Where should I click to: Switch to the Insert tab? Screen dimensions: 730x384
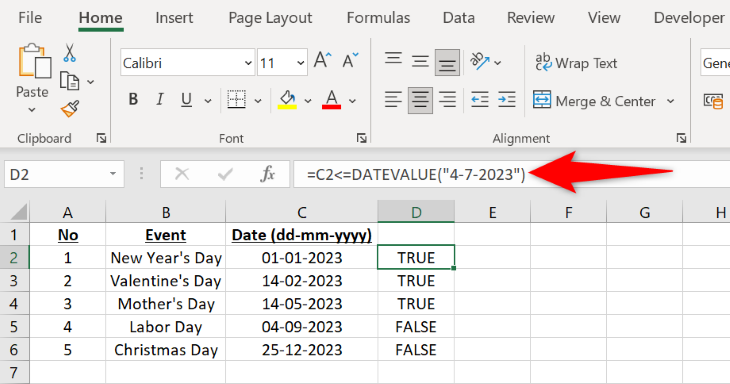(x=174, y=18)
